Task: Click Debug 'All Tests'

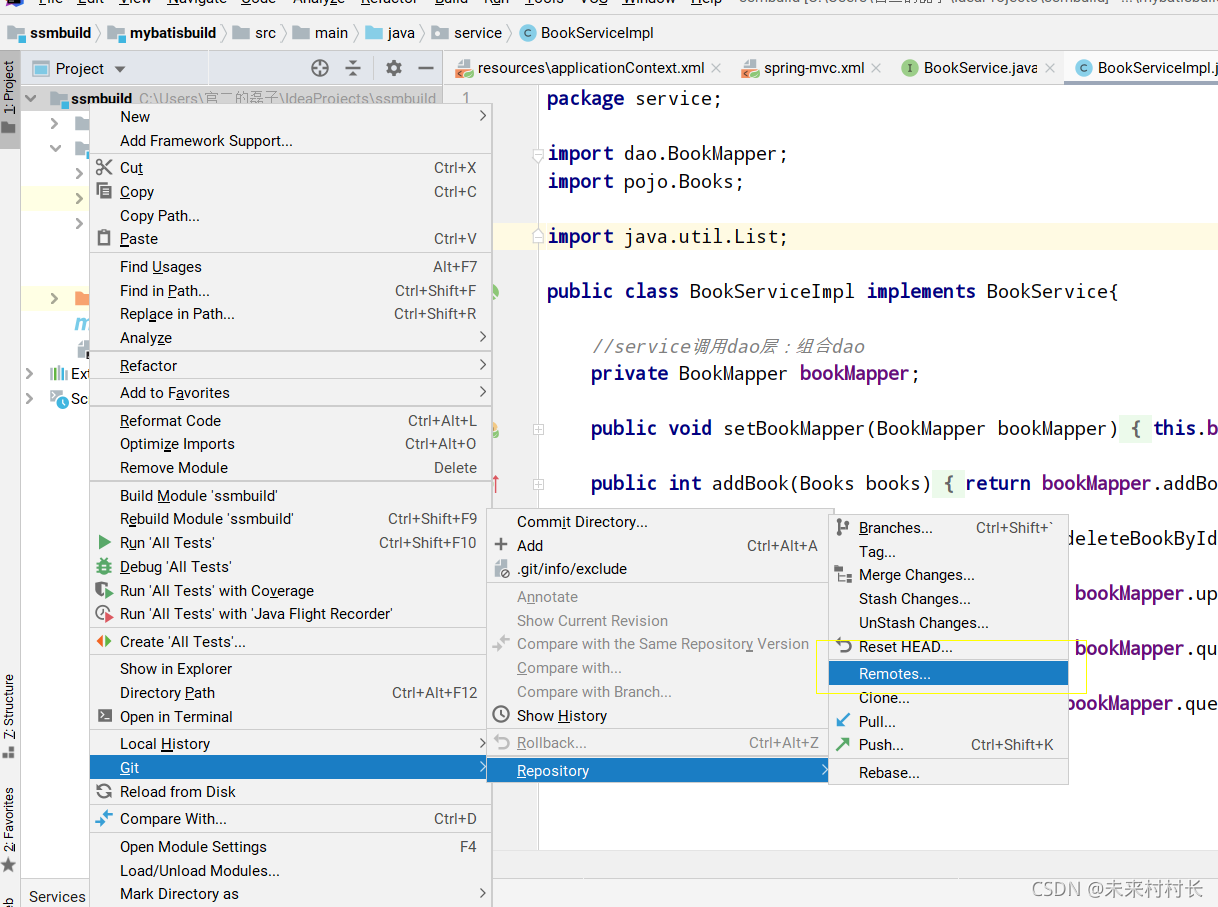Action: [x=291, y=567]
